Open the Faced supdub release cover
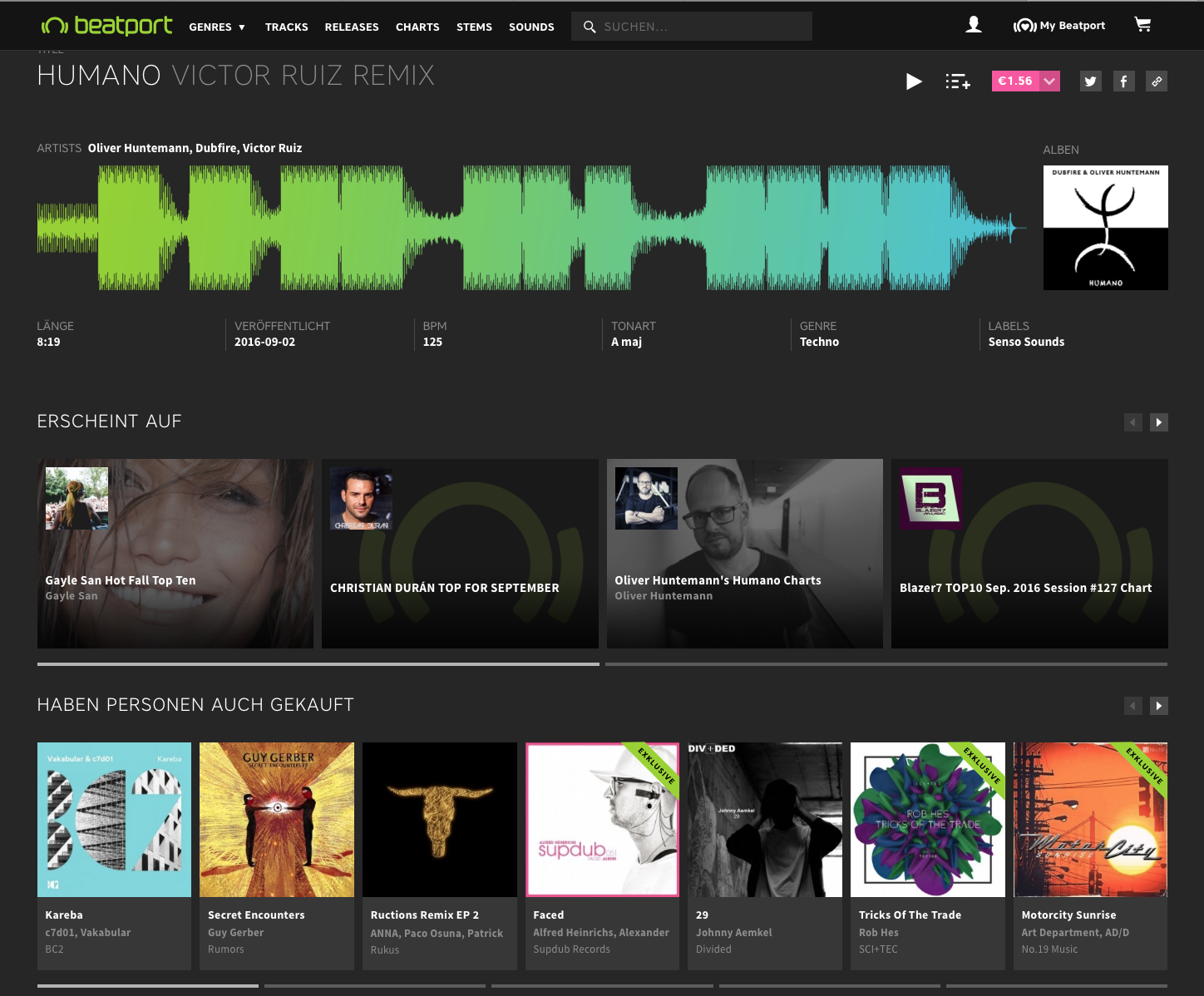This screenshot has height=996, width=1204. (603, 820)
